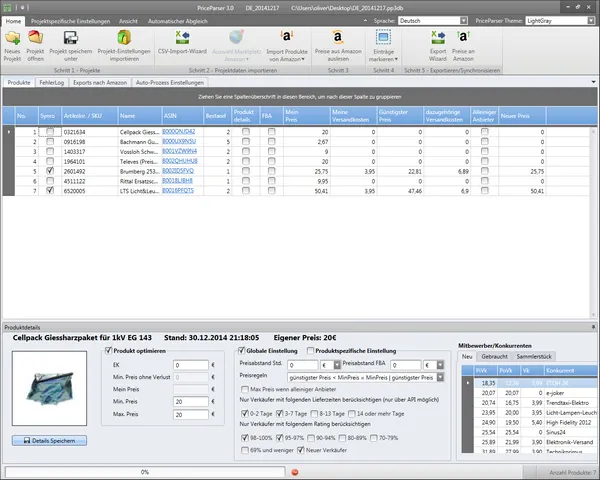Uncheck the Produkt optimieren checkbox
Image resolution: width=600 pixels, height=480 pixels.
(x=108, y=350)
